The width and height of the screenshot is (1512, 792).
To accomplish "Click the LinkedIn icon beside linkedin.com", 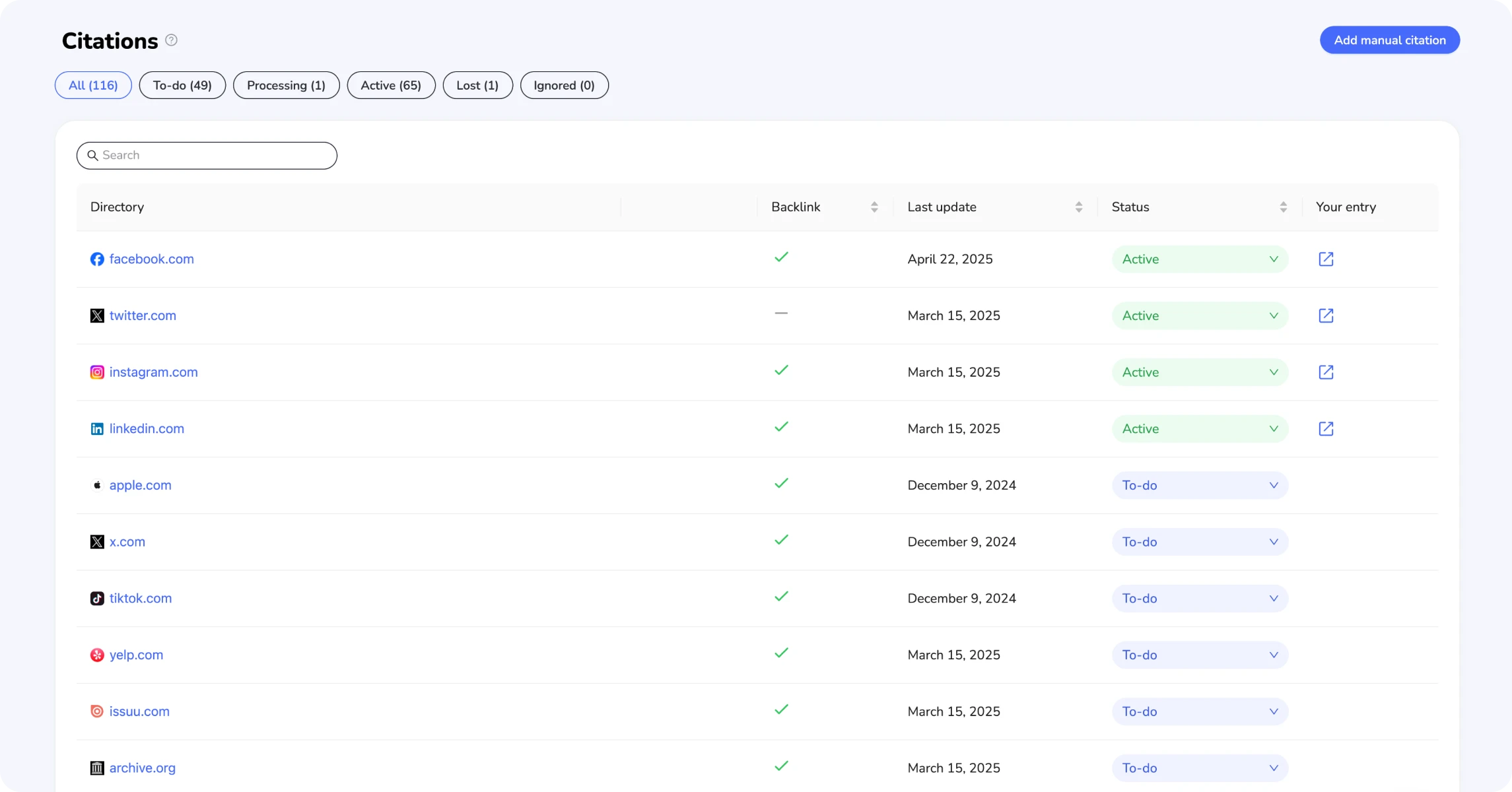I will [x=97, y=428].
